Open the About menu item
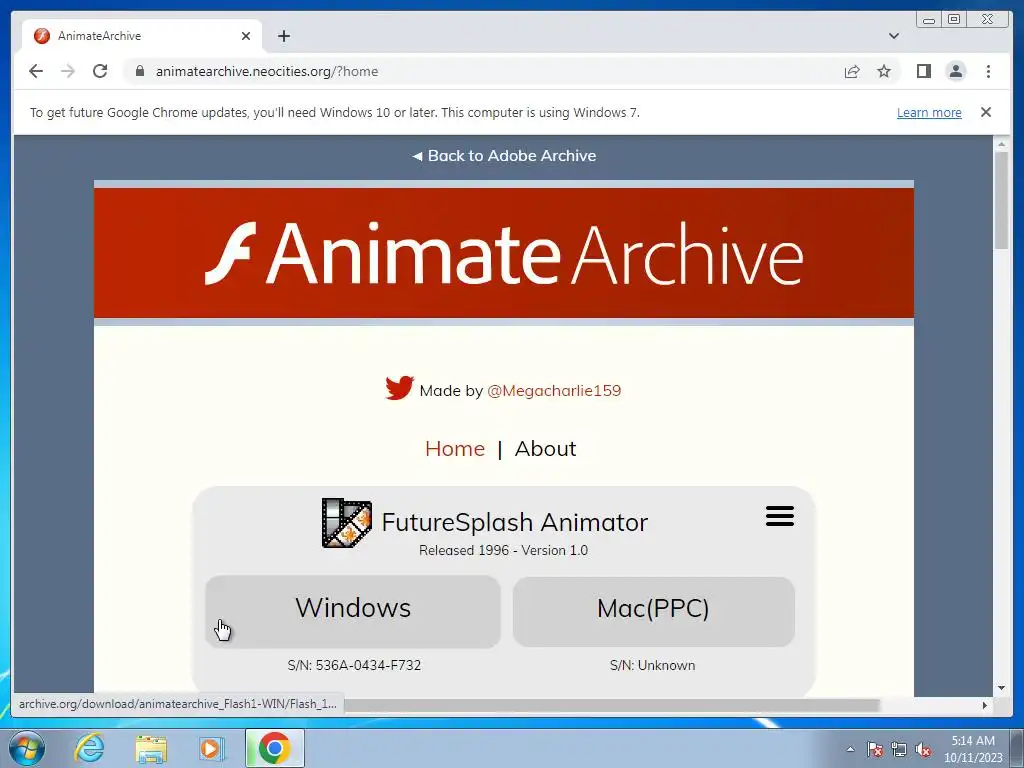Viewport: 1024px width, 768px height. coord(545,449)
